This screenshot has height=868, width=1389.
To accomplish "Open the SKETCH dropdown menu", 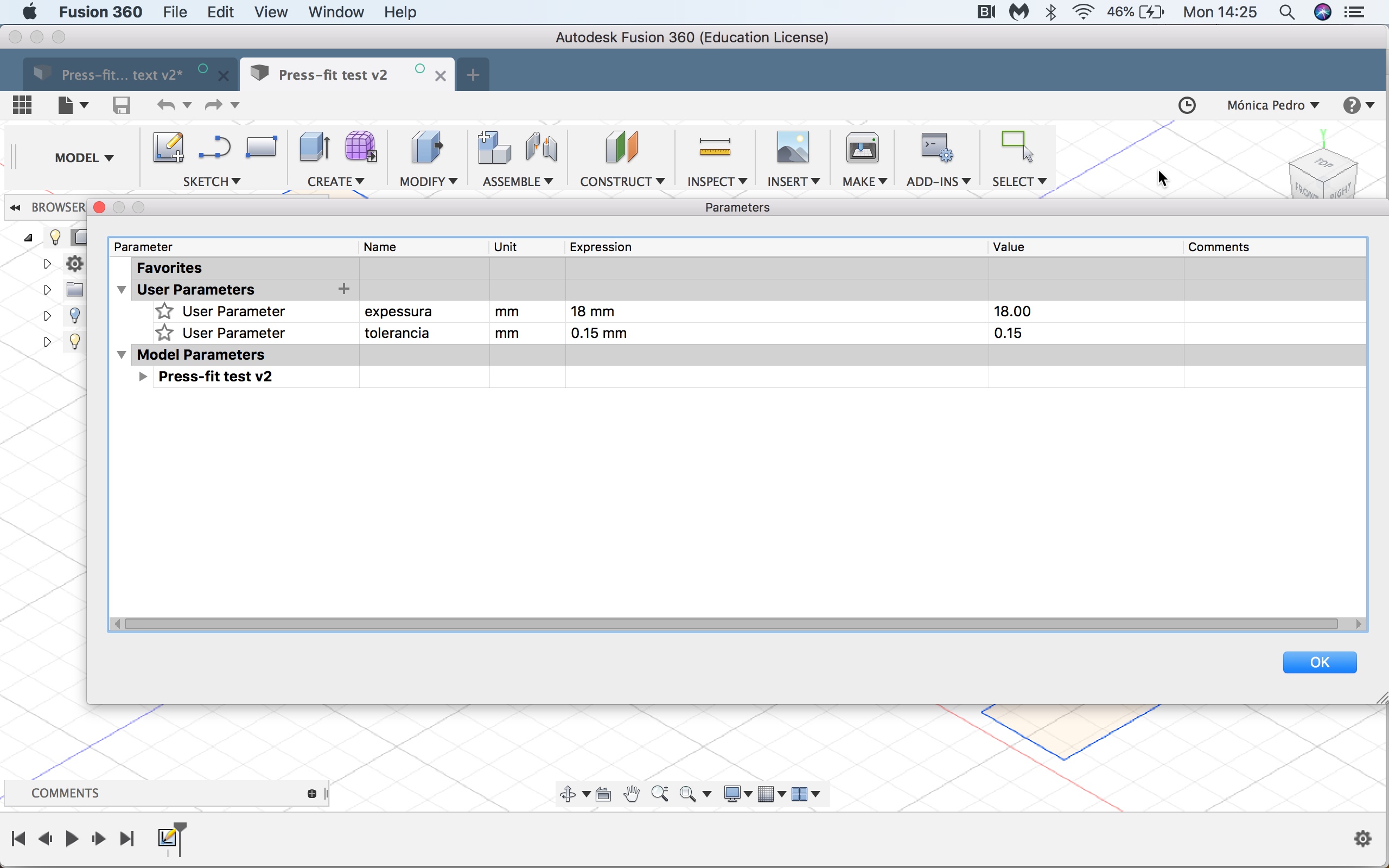I will (212, 181).
